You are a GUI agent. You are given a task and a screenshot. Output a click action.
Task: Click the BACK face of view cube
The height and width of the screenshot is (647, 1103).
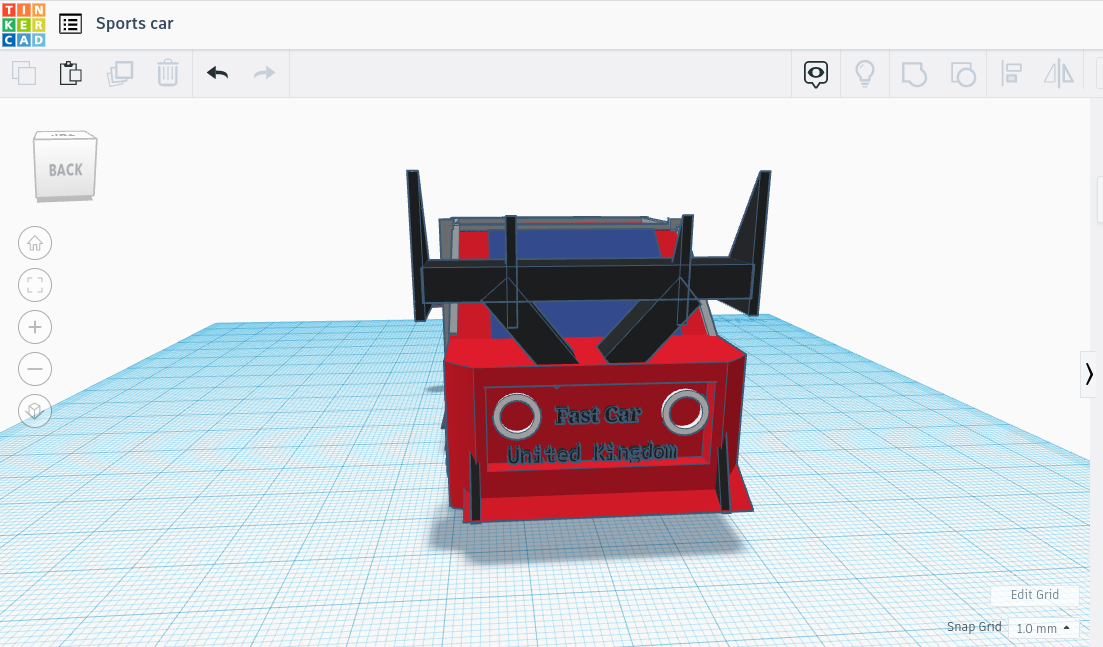65,167
